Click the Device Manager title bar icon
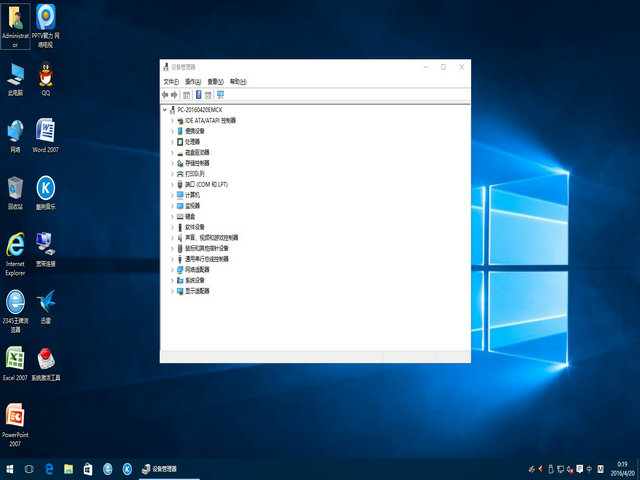The image size is (640, 480). (x=166, y=67)
